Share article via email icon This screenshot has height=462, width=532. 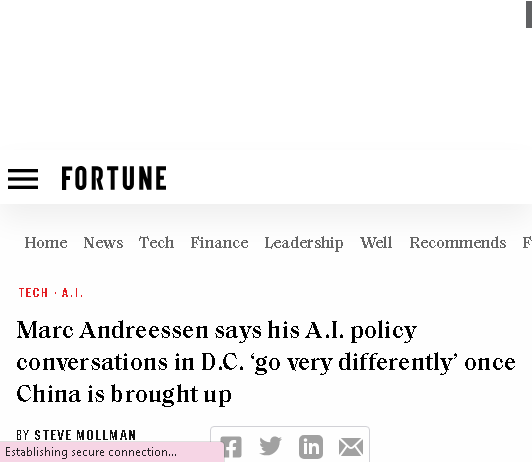point(351,447)
